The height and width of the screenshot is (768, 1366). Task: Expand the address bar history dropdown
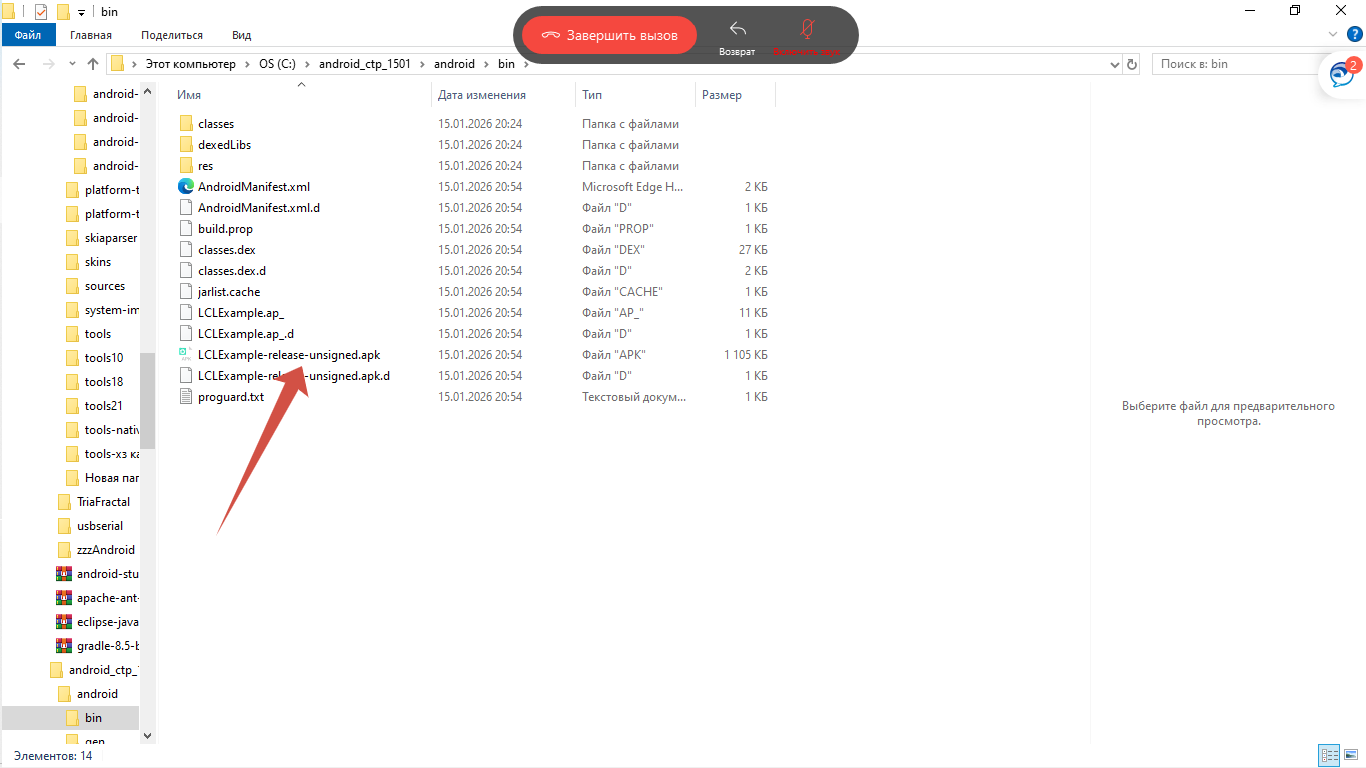click(x=1116, y=64)
